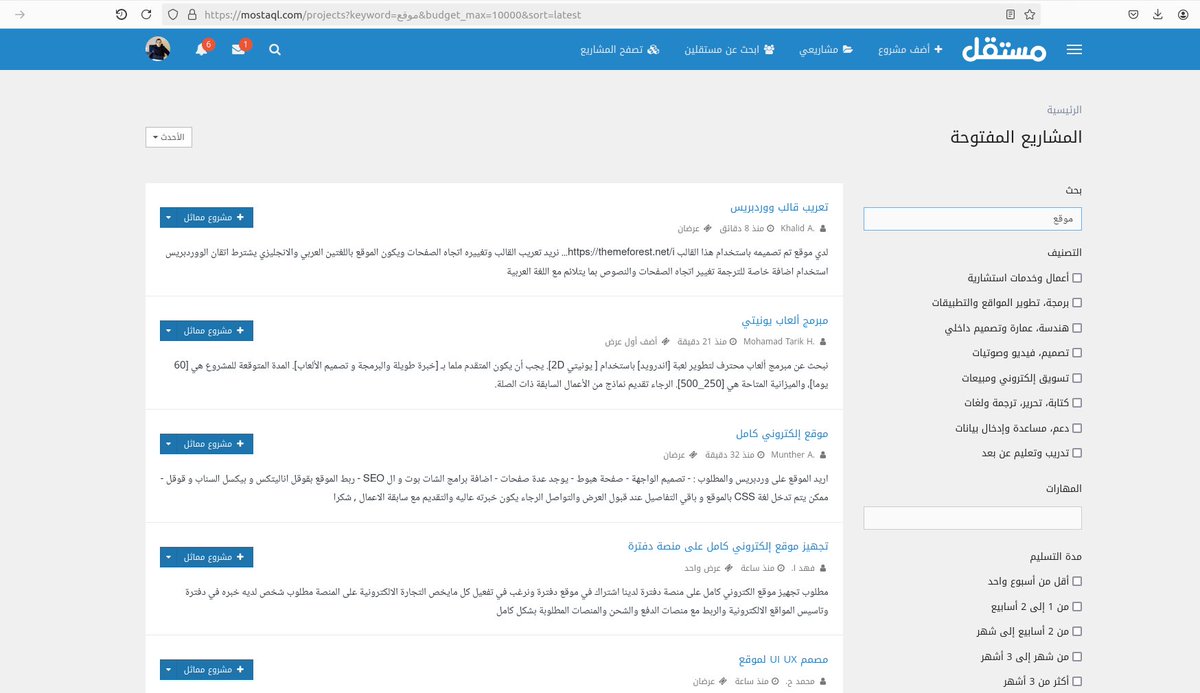Open the hamburger menu in site header
This screenshot has height=693, width=1200.
point(1074,49)
